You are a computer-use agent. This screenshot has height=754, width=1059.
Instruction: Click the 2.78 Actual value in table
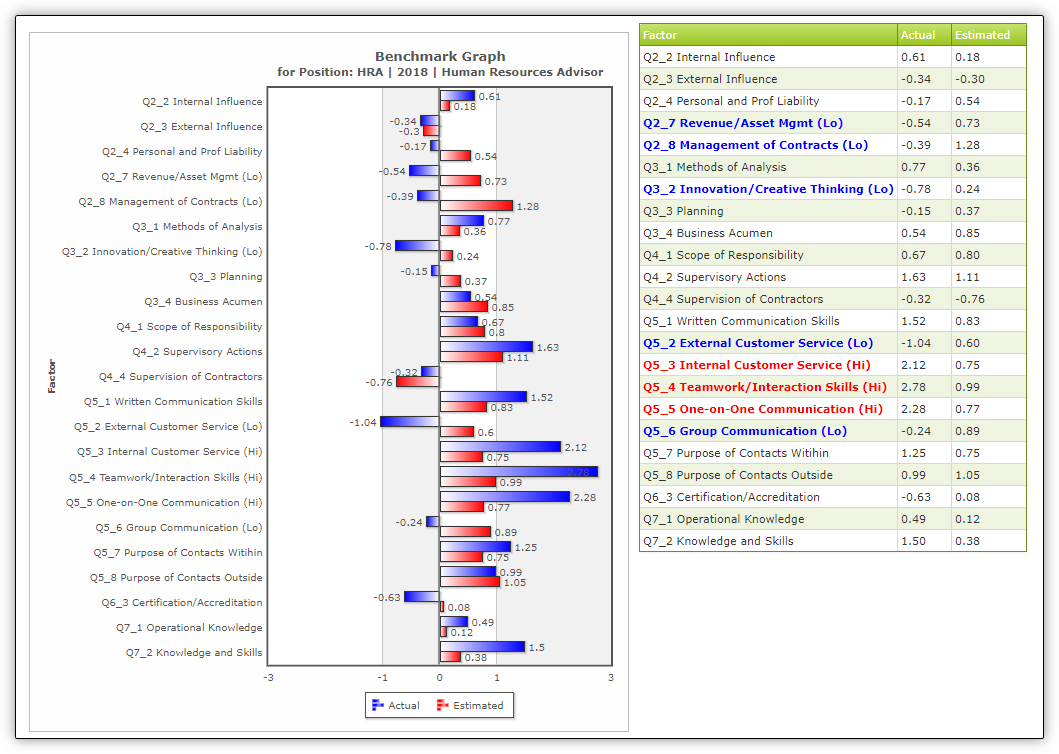pyautogui.click(x=913, y=387)
